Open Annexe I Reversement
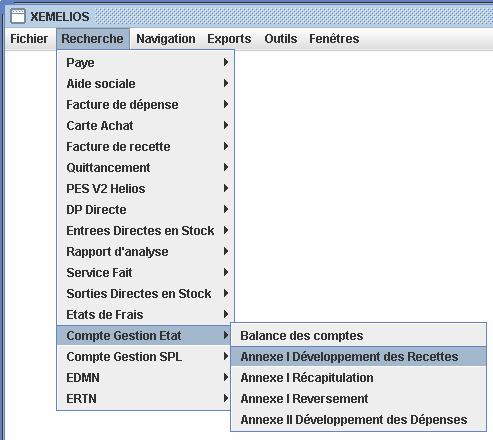The height and width of the screenshot is (440, 493). click(x=358, y=398)
